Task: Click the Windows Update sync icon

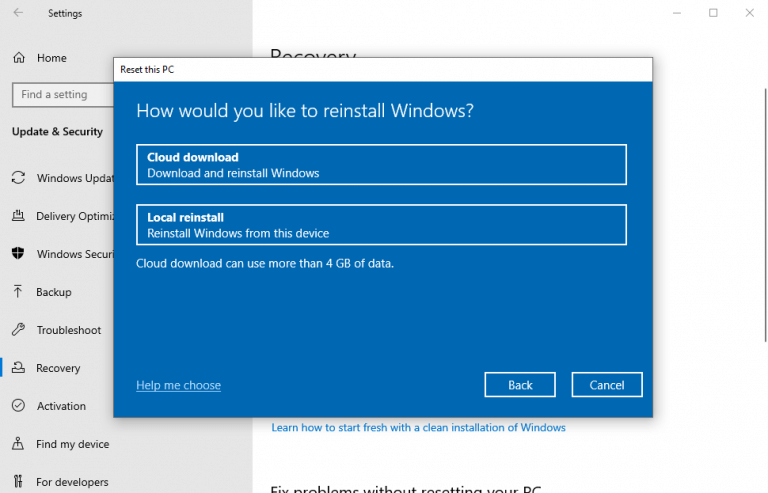Action: [x=18, y=178]
